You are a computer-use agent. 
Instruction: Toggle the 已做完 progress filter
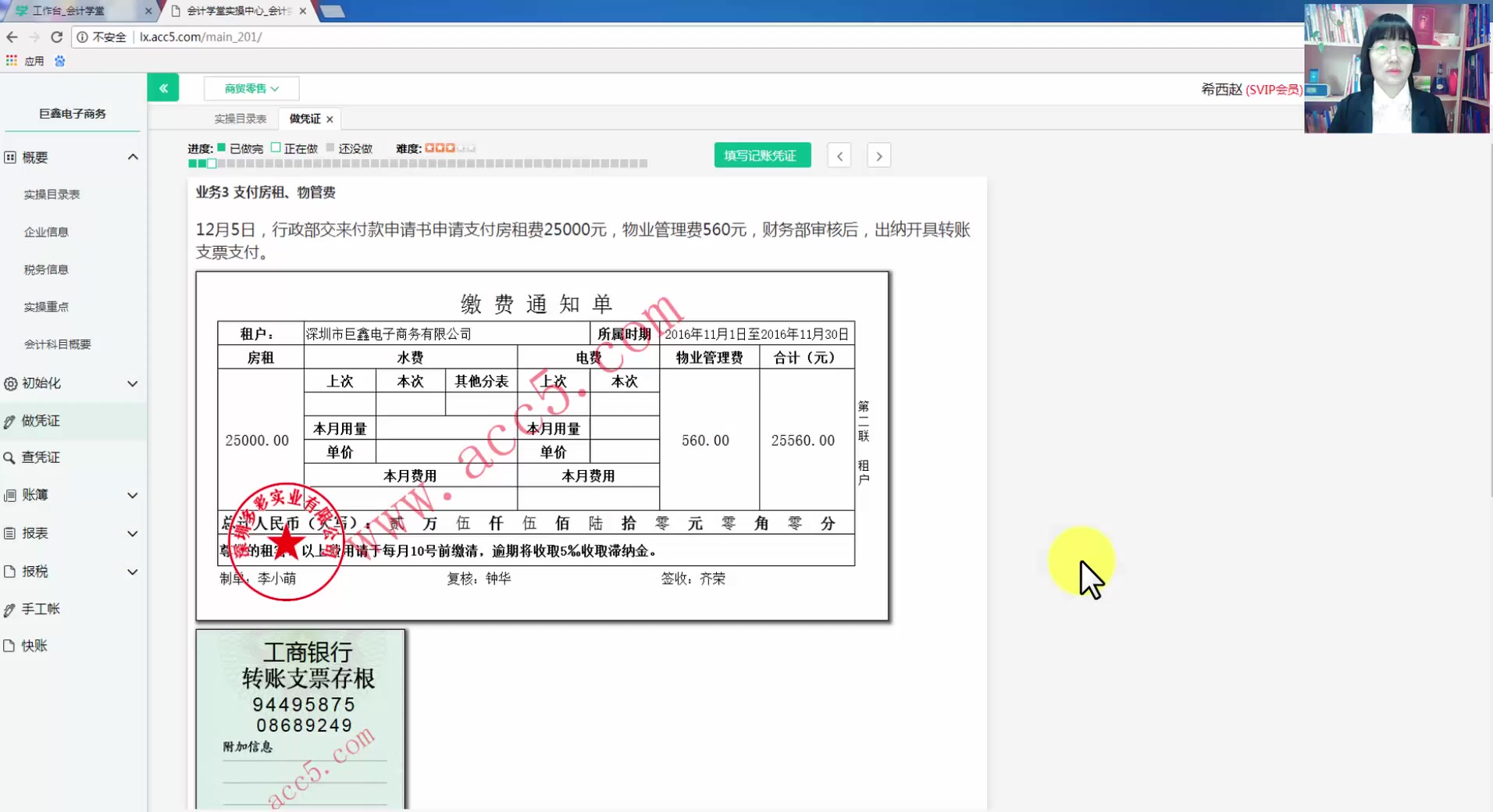(x=223, y=147)
